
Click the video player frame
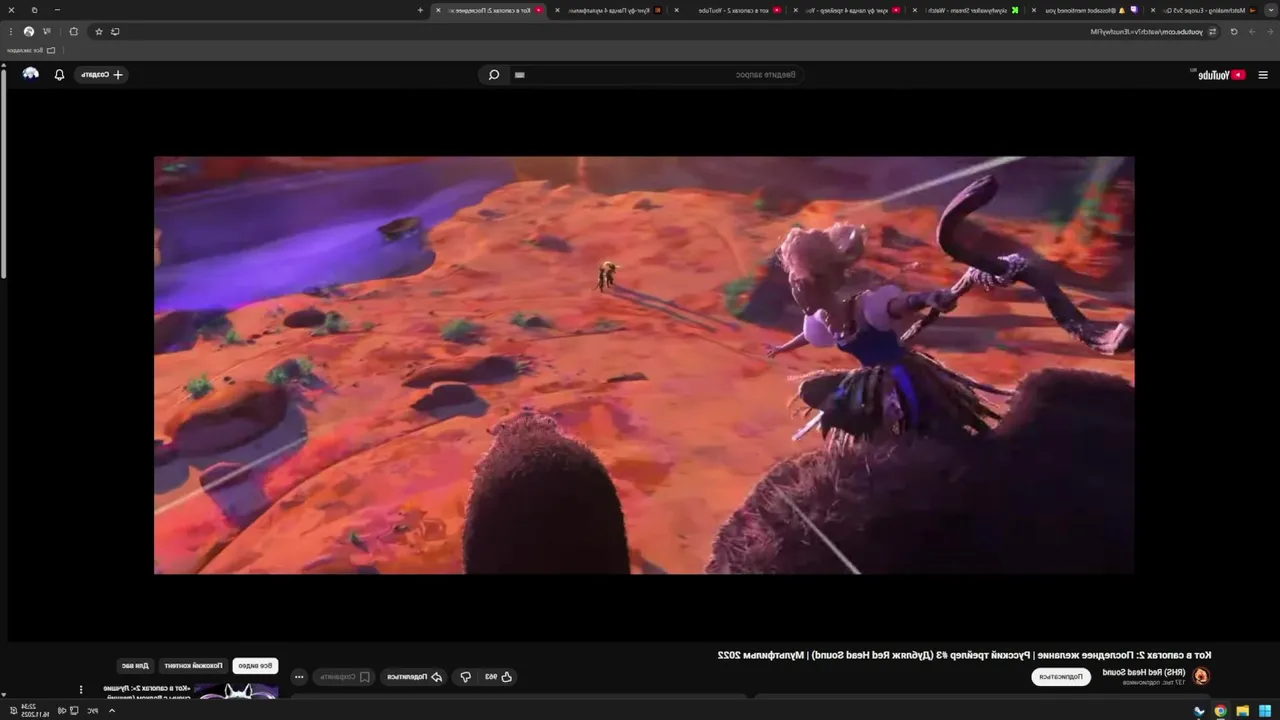click(644, 365)
